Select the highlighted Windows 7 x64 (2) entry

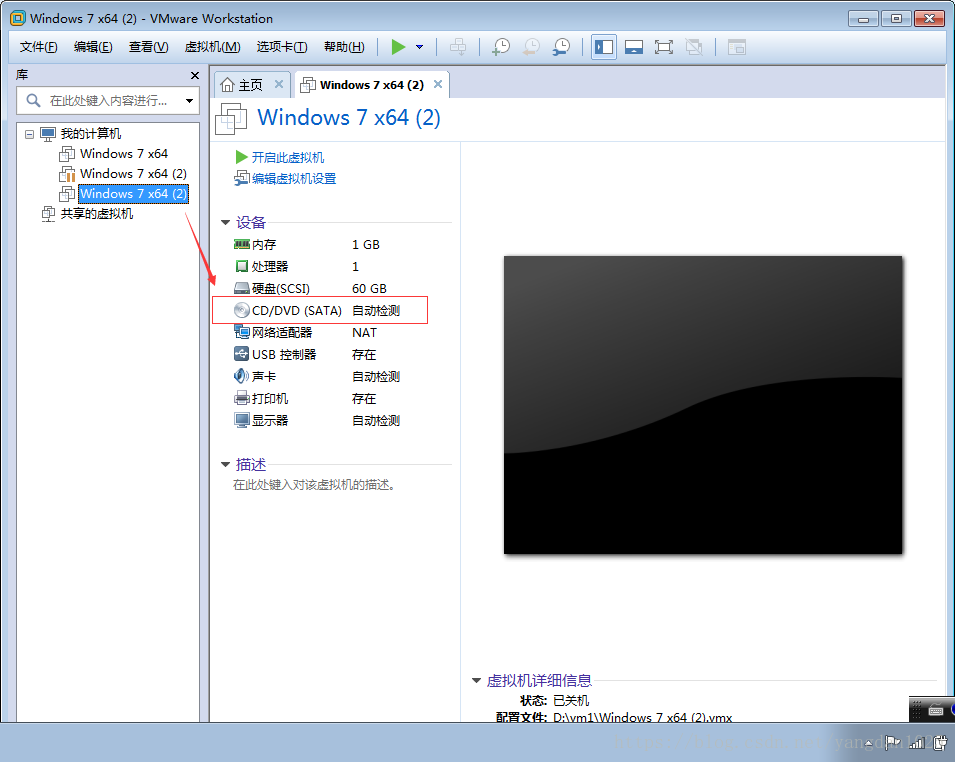[x=133, y=194]
